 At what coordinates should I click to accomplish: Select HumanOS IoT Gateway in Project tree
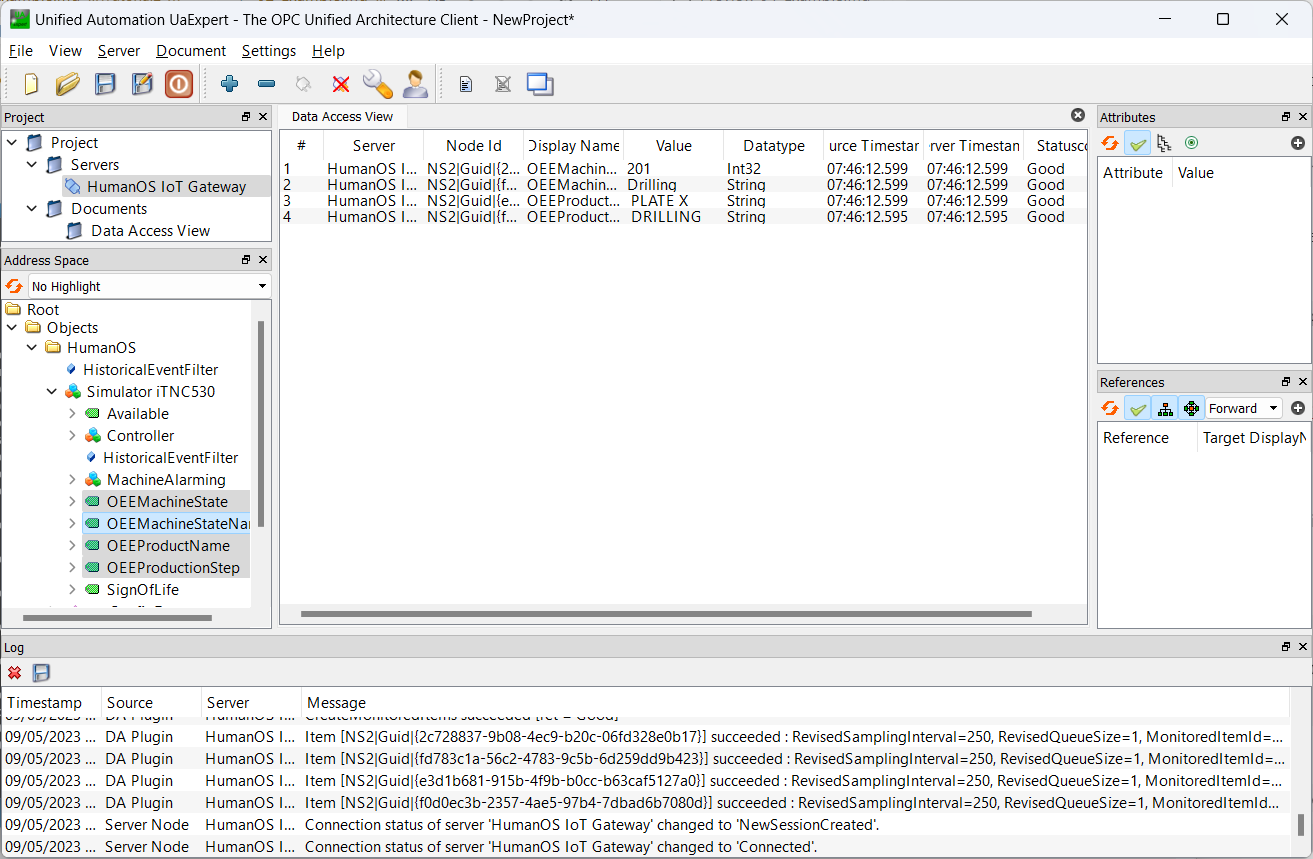tap(166, 187)
